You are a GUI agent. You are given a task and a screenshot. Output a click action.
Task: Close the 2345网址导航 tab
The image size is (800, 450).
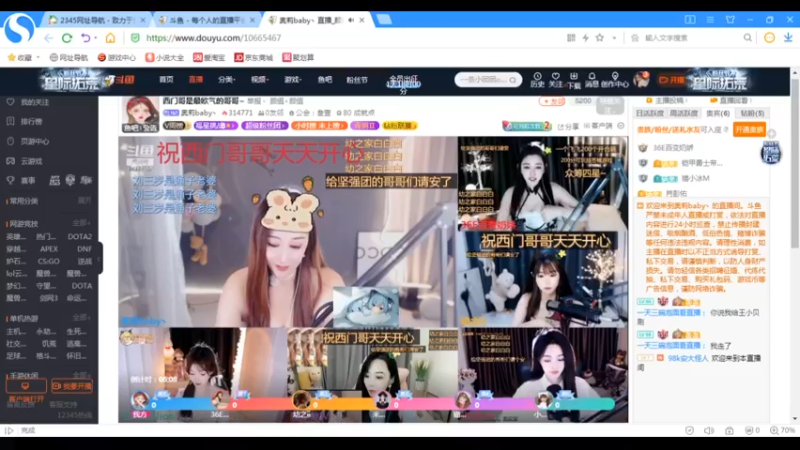(x=143, y=20)
